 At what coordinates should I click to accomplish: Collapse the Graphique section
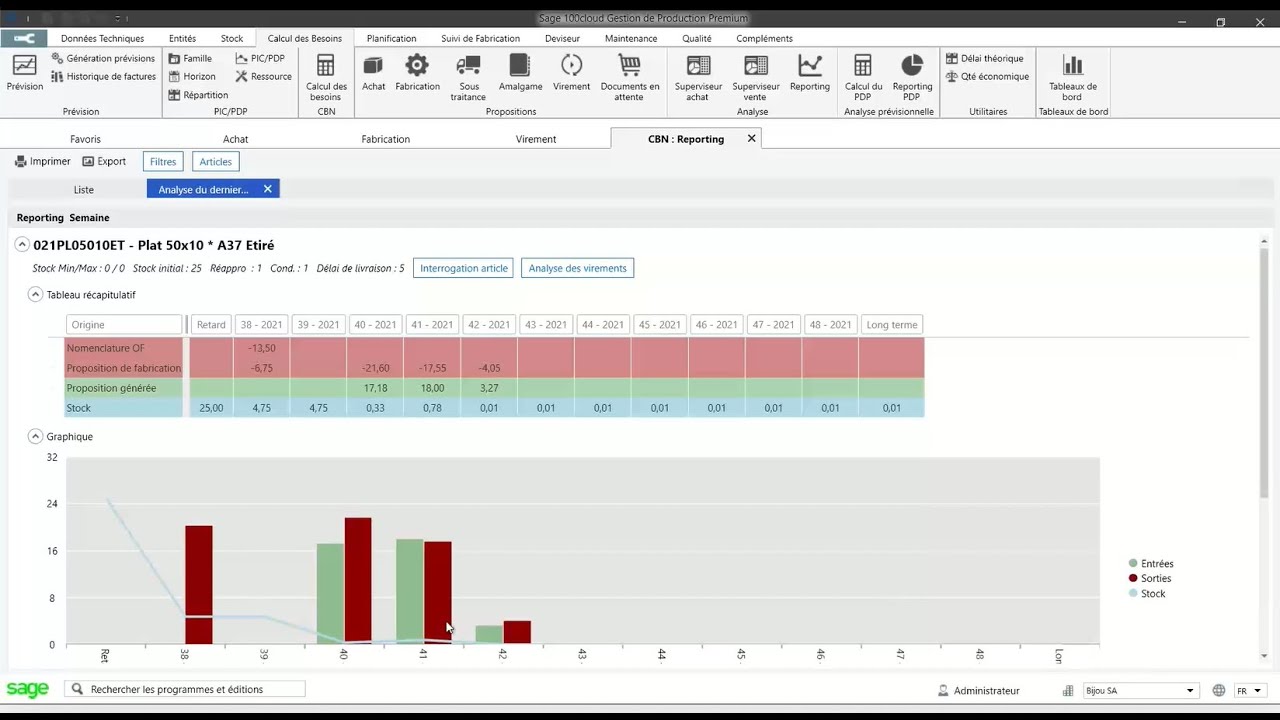(35, 436)
